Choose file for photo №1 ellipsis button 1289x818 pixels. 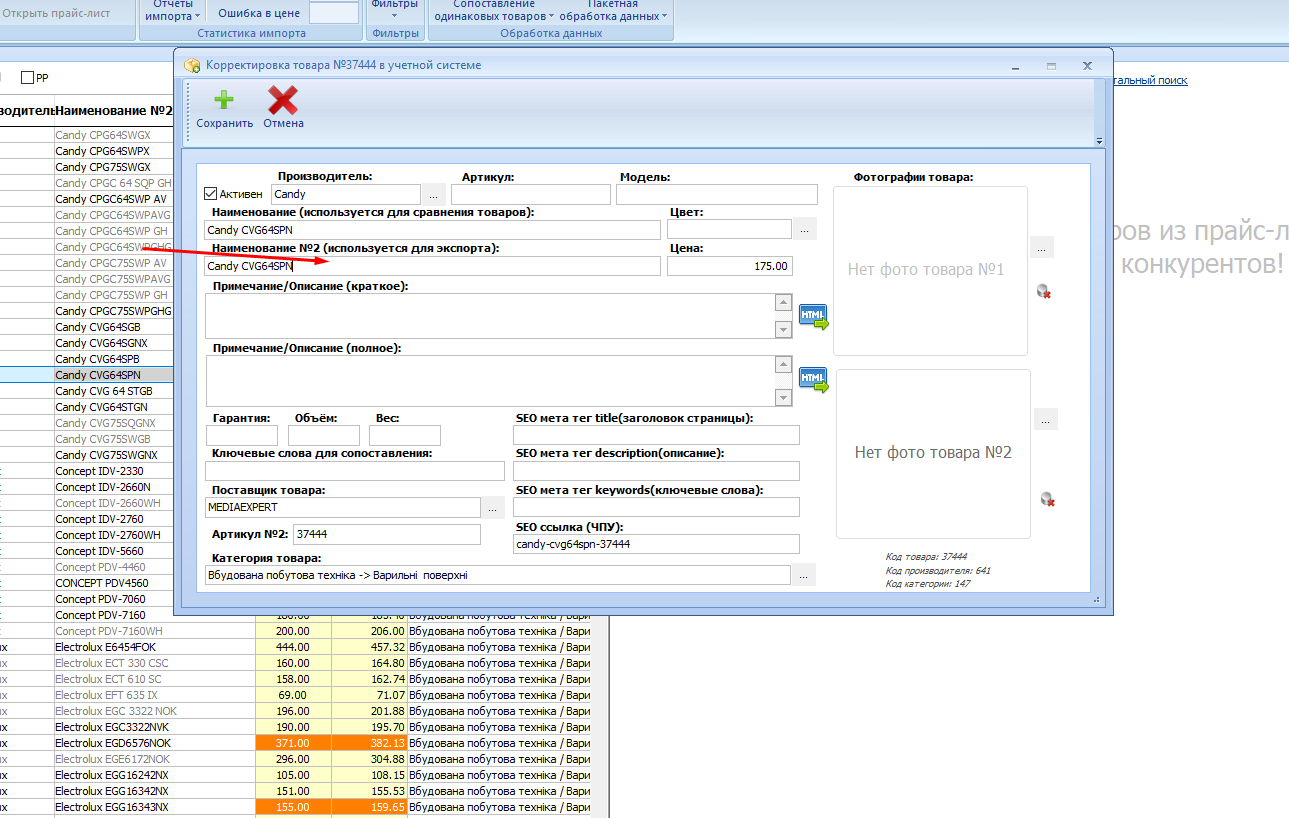1042,247
